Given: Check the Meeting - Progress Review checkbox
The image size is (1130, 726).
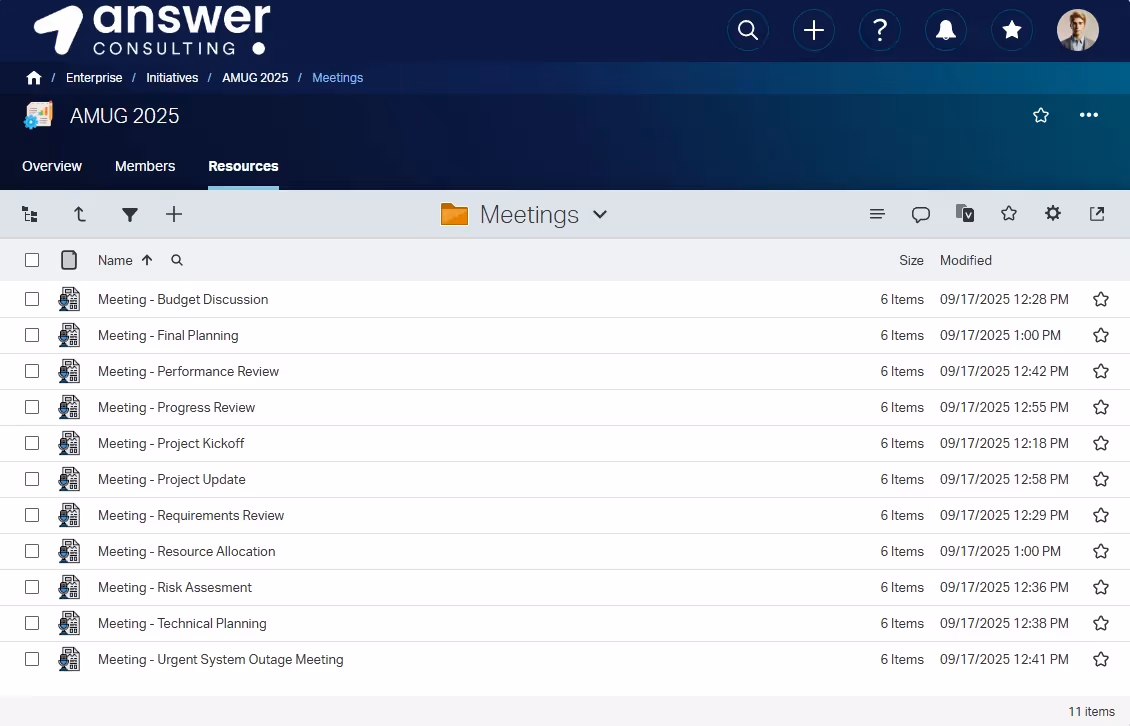Looking at the screenshot, I should 32,407.
